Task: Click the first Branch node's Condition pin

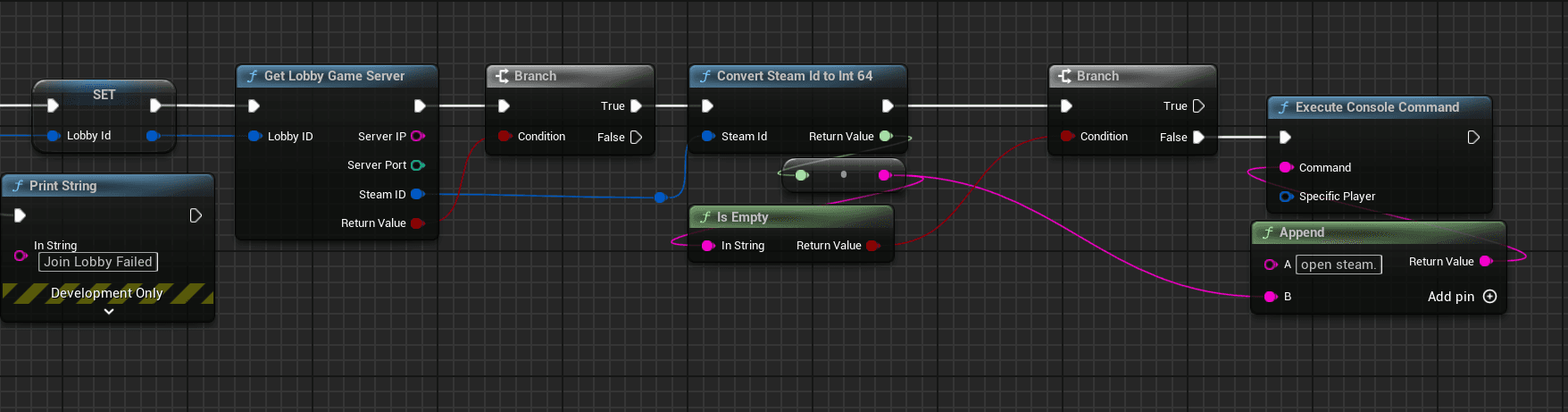Action: click(x=505, y=137)
